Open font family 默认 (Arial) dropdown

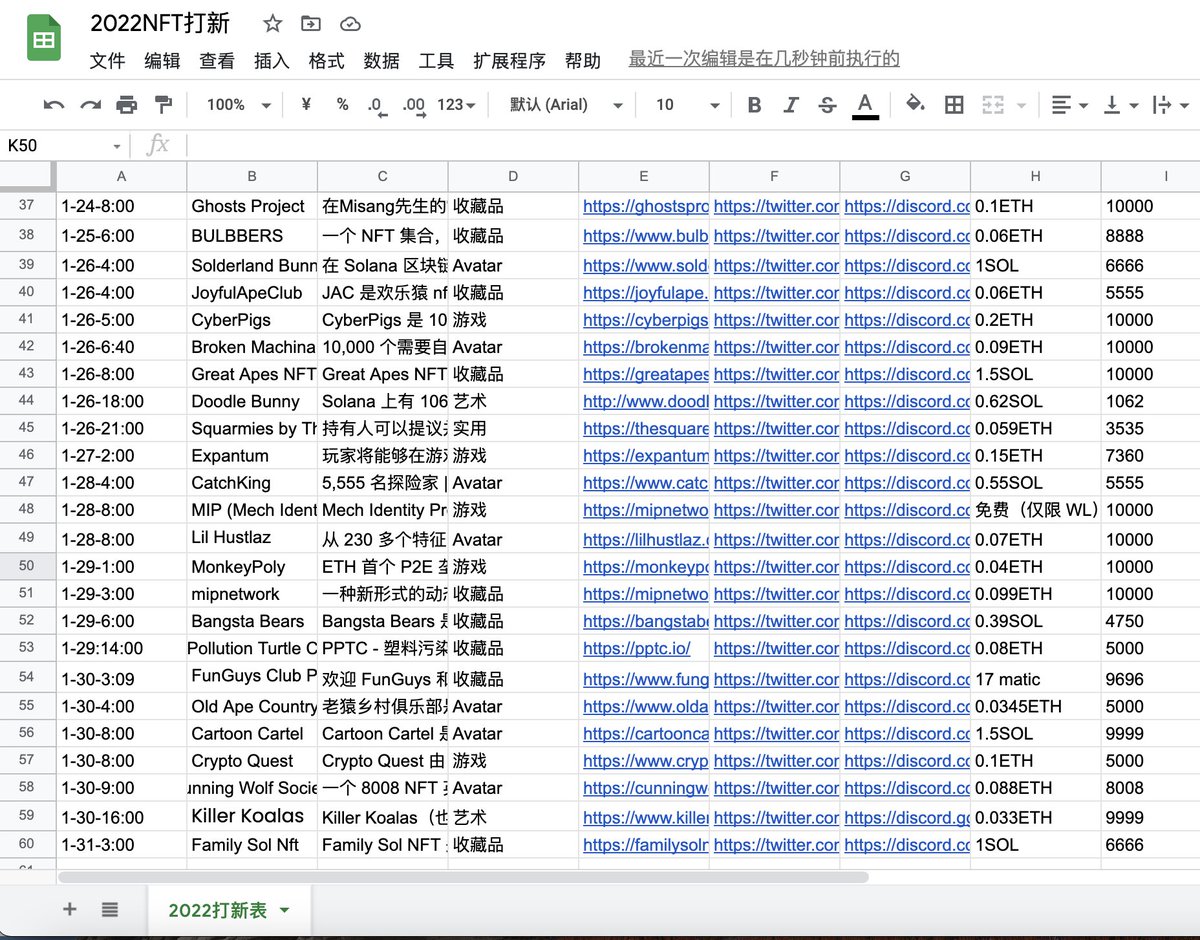tap(566, 105)
